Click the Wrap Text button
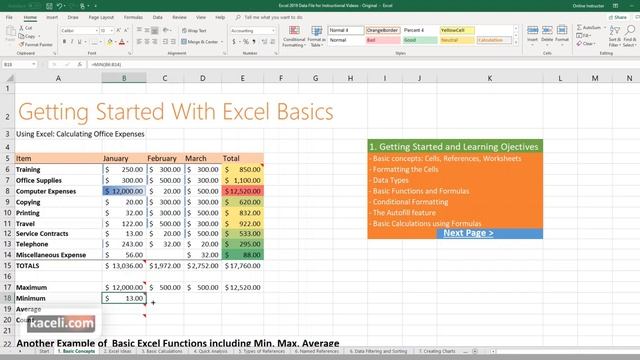640x360 pixels. click(x=194, y=31)
